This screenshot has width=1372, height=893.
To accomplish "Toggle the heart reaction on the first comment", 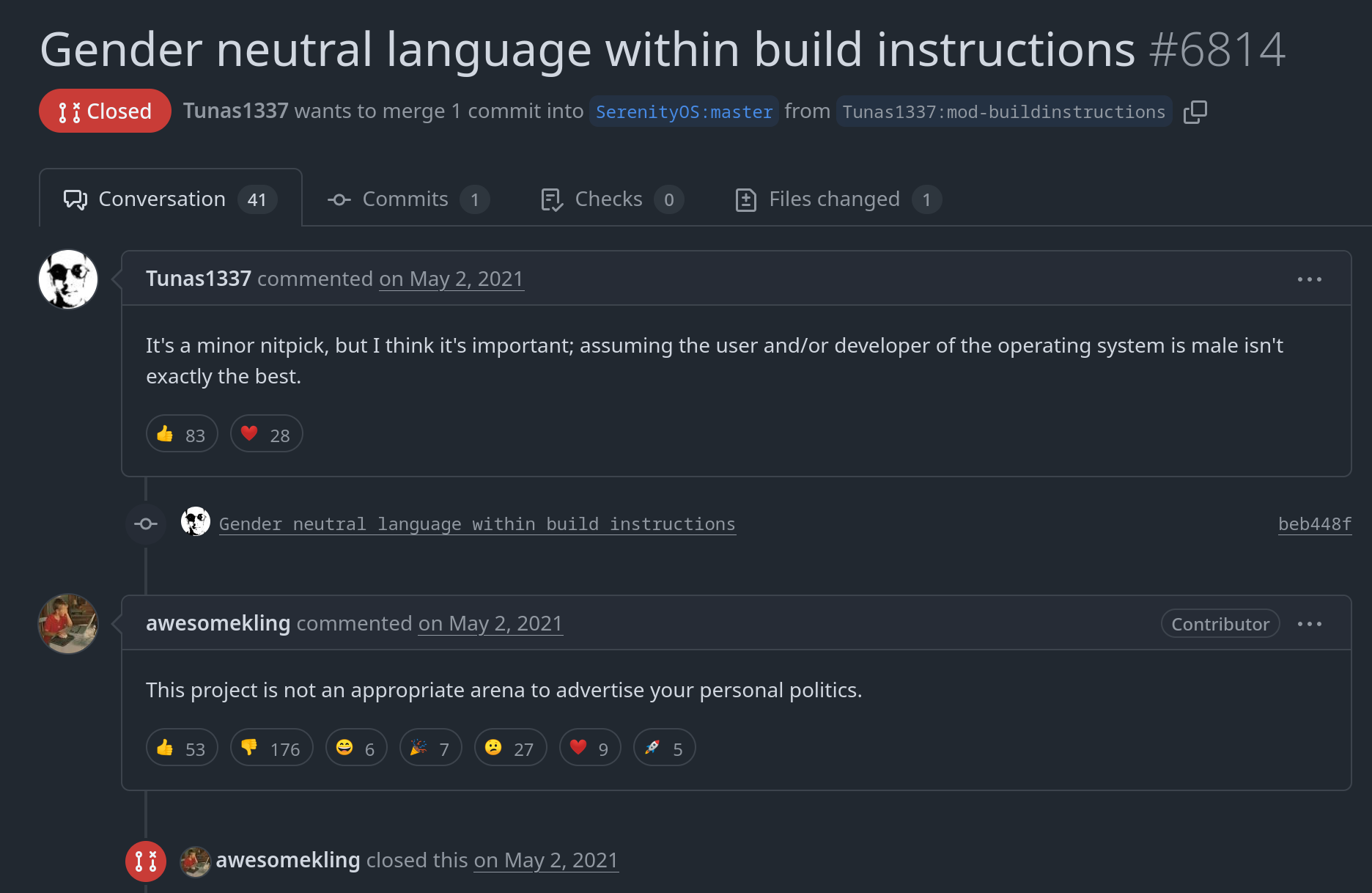I will (x=266, y=433).
